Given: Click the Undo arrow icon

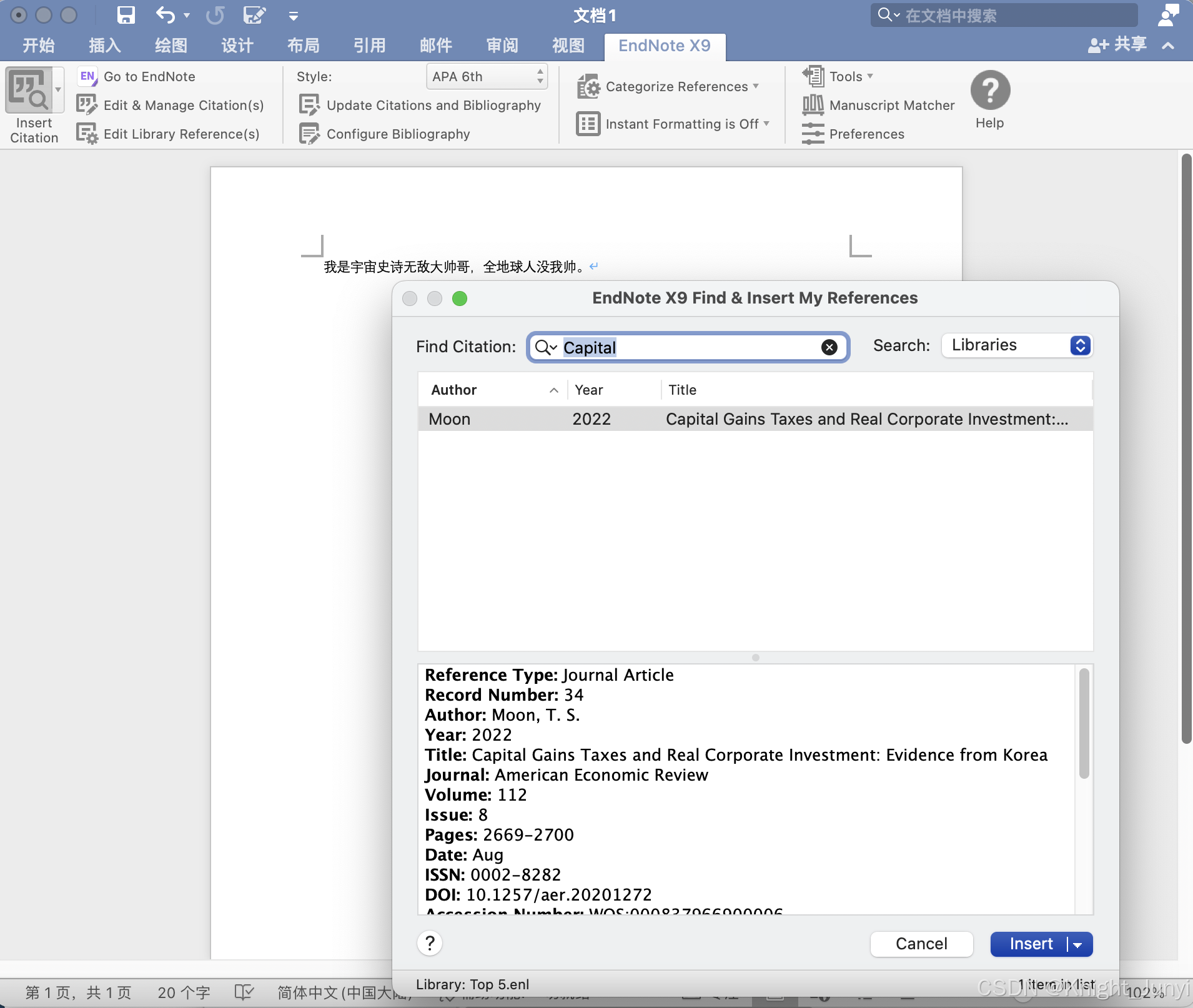Looking at the screenshot, I should click(165, 15).
